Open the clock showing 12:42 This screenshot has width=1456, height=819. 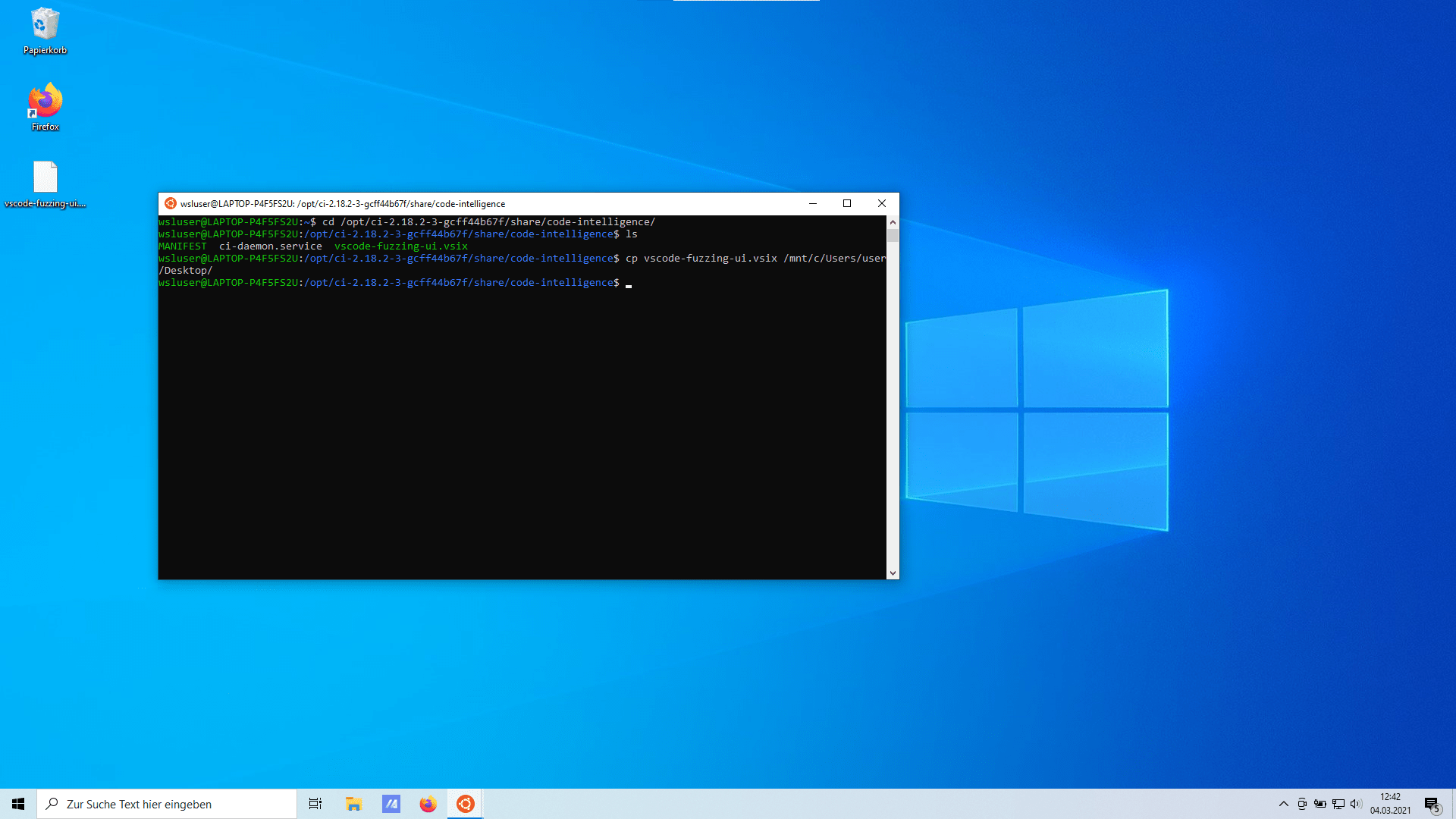point(1390,804)
